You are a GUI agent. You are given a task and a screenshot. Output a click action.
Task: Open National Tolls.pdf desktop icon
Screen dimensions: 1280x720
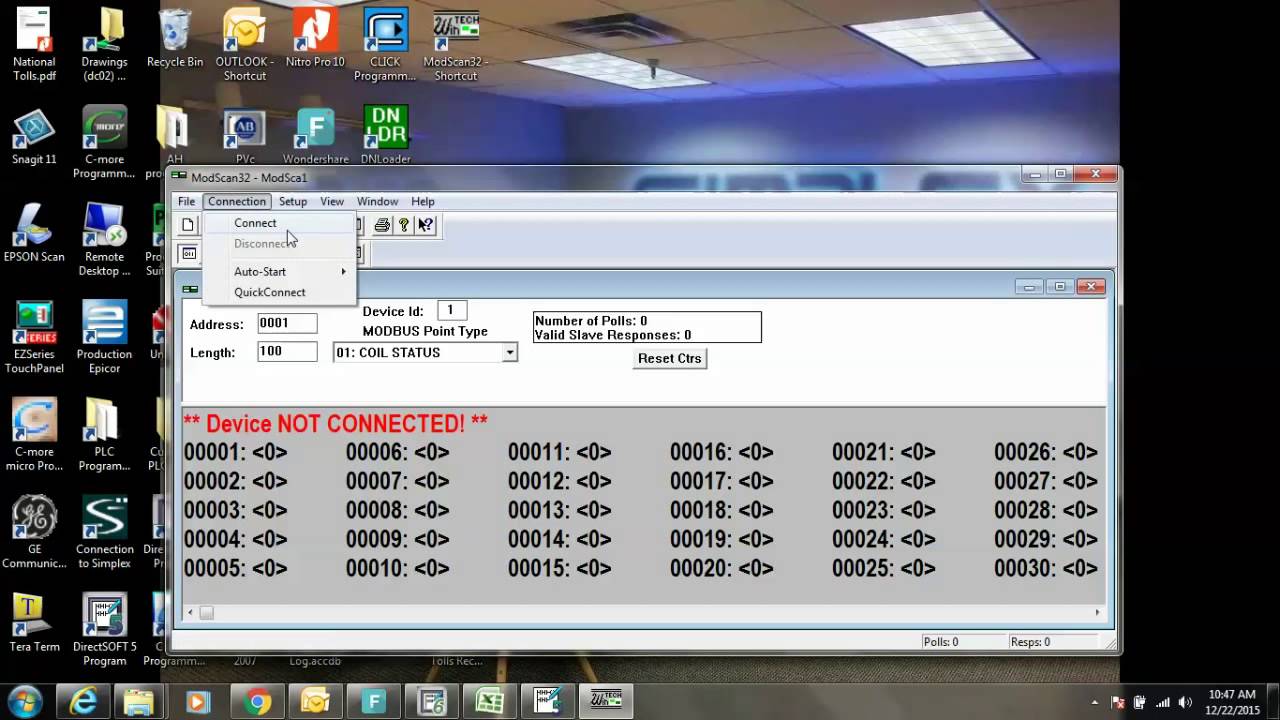[x=34, y=44]
